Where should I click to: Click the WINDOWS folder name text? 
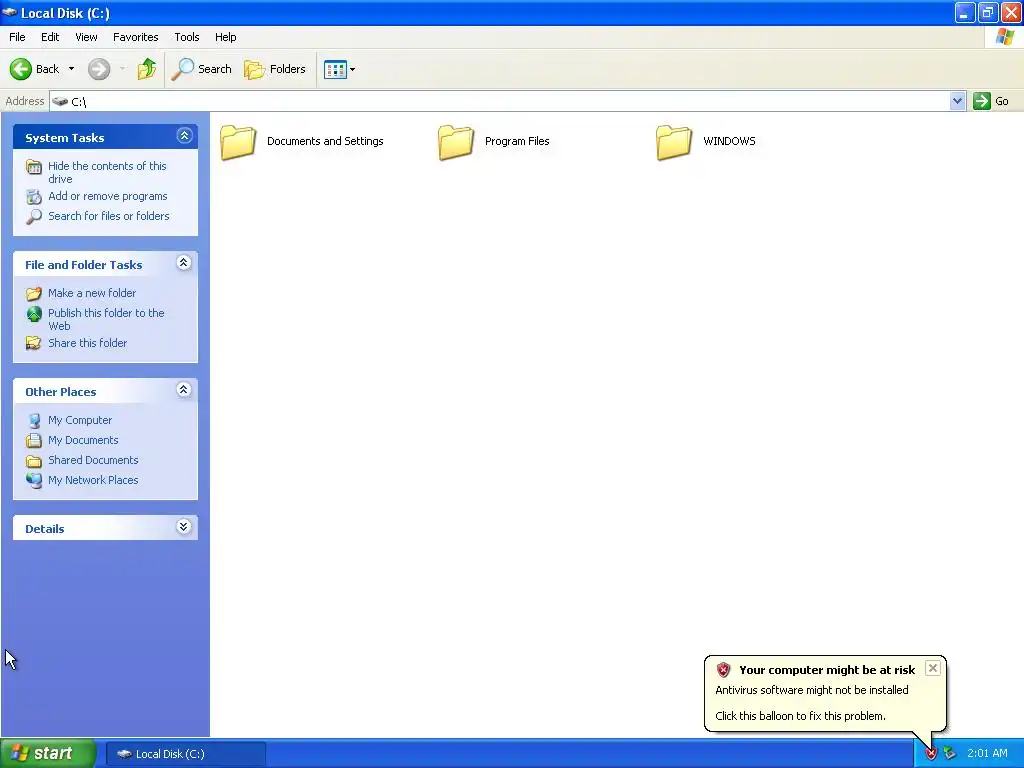click(x=729, y=141)
